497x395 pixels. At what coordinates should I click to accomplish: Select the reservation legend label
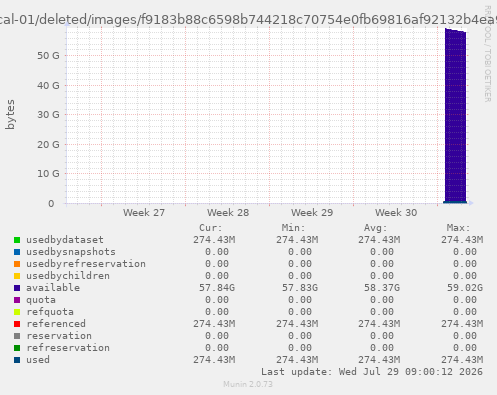pos(59,336)
